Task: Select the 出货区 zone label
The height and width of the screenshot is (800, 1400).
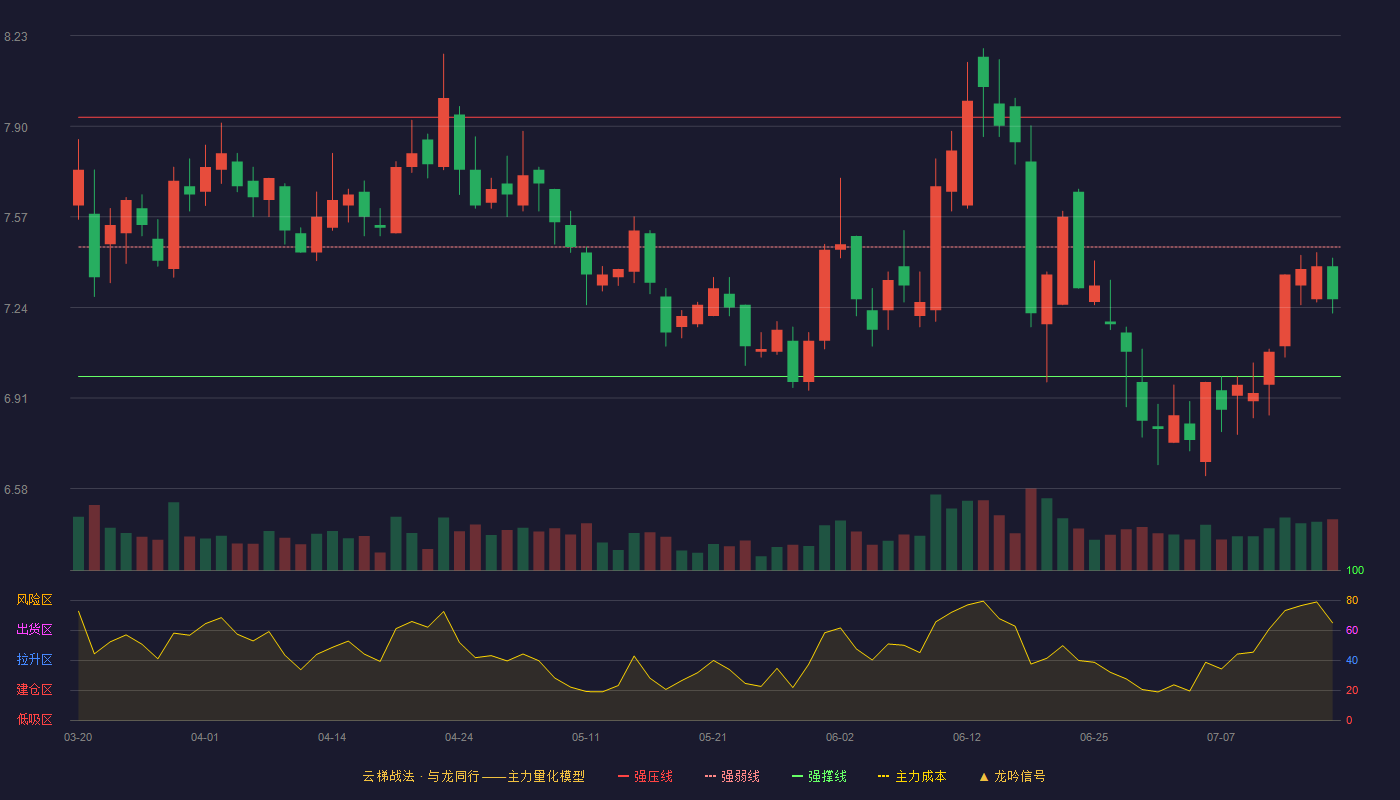Action: (34, 630)
